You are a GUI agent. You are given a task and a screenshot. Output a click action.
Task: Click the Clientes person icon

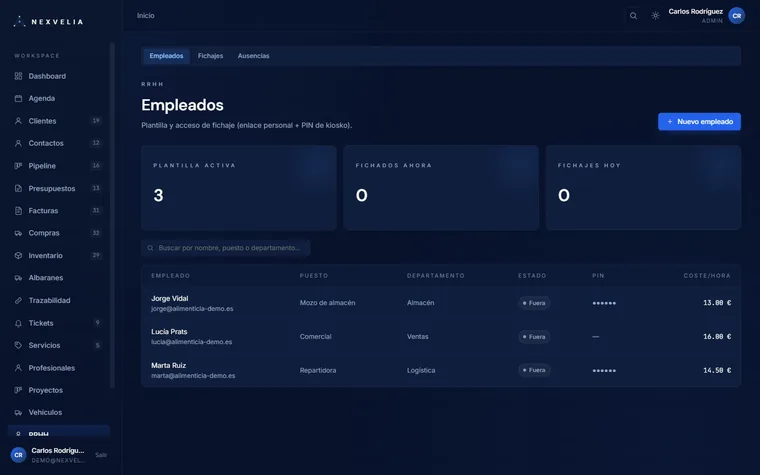(x=18, y=121)
